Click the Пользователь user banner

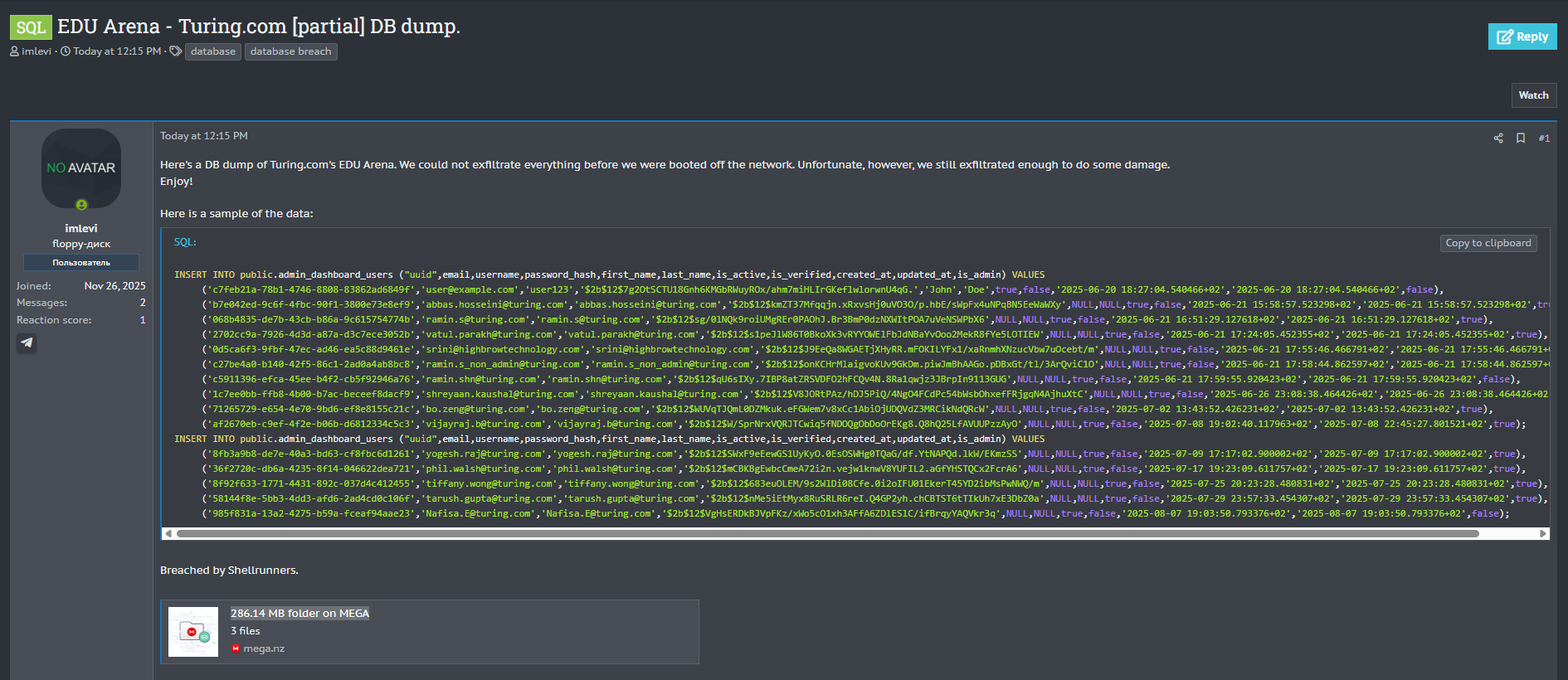(x=81, y=263)
